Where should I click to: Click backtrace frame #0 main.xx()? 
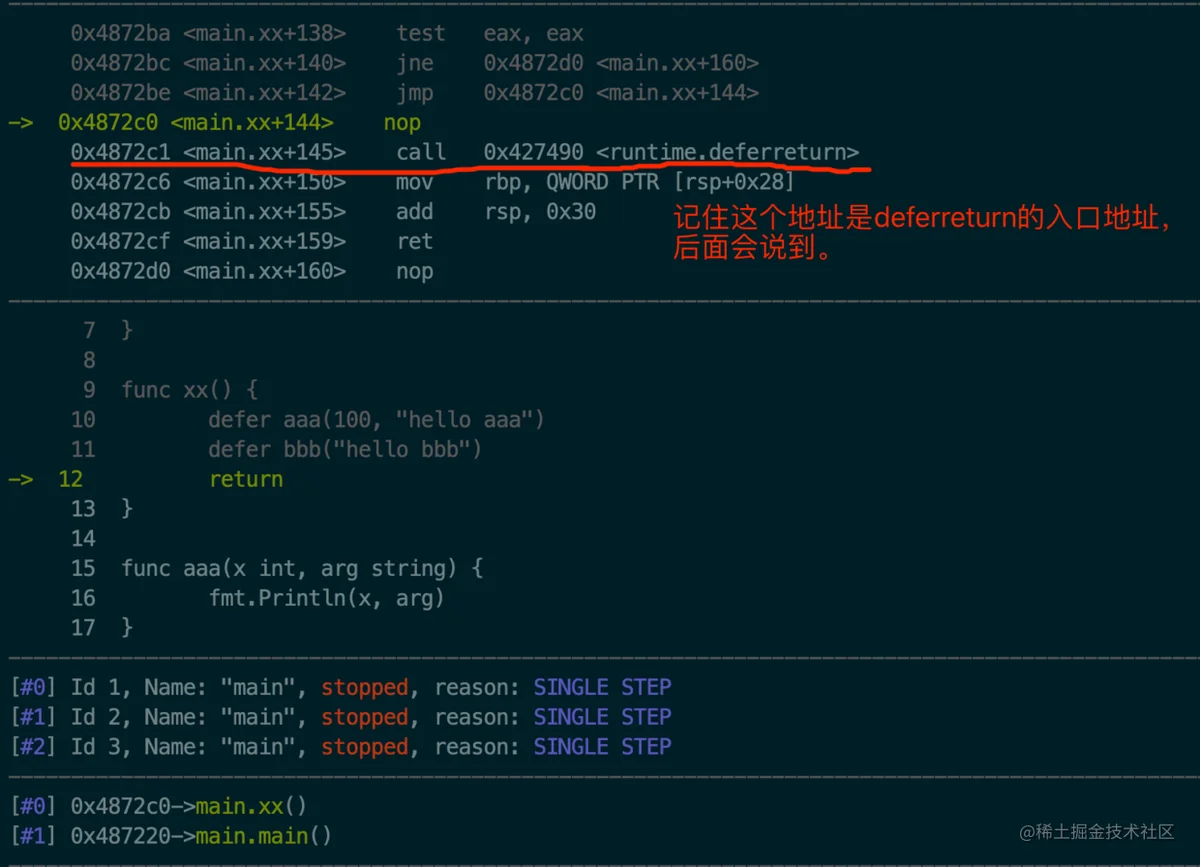pos(251,806)
